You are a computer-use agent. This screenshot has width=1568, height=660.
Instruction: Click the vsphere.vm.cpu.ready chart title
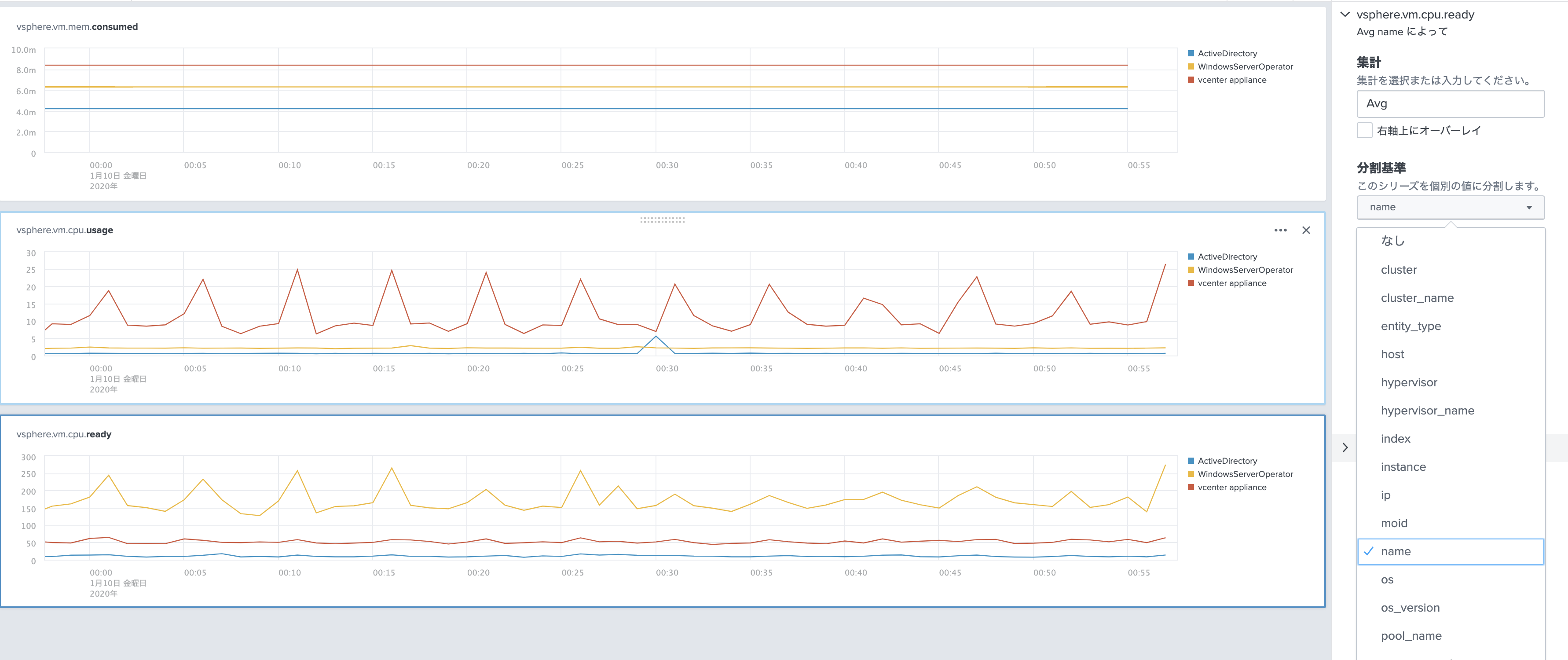64,434
